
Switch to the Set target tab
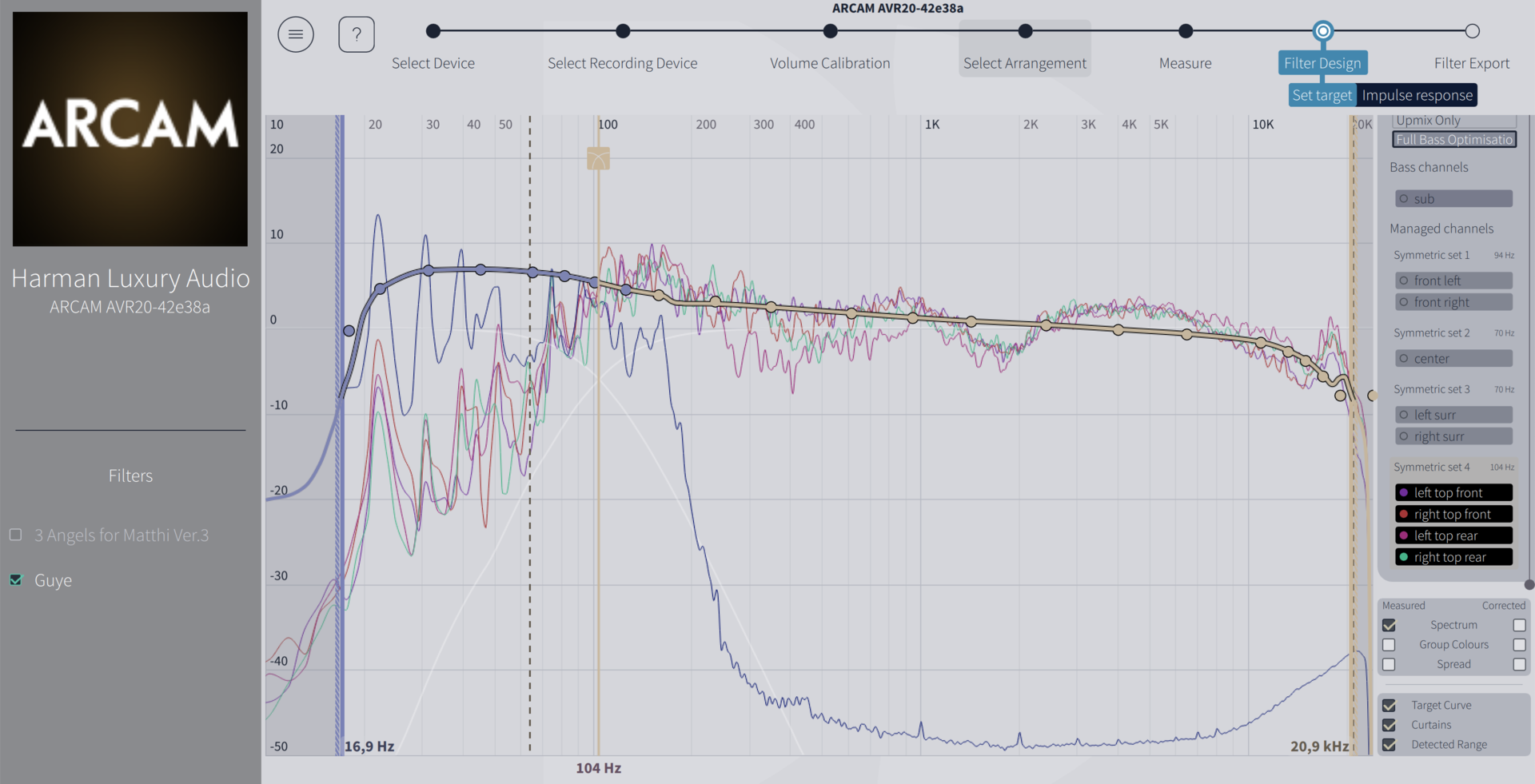pos(1322,95)
